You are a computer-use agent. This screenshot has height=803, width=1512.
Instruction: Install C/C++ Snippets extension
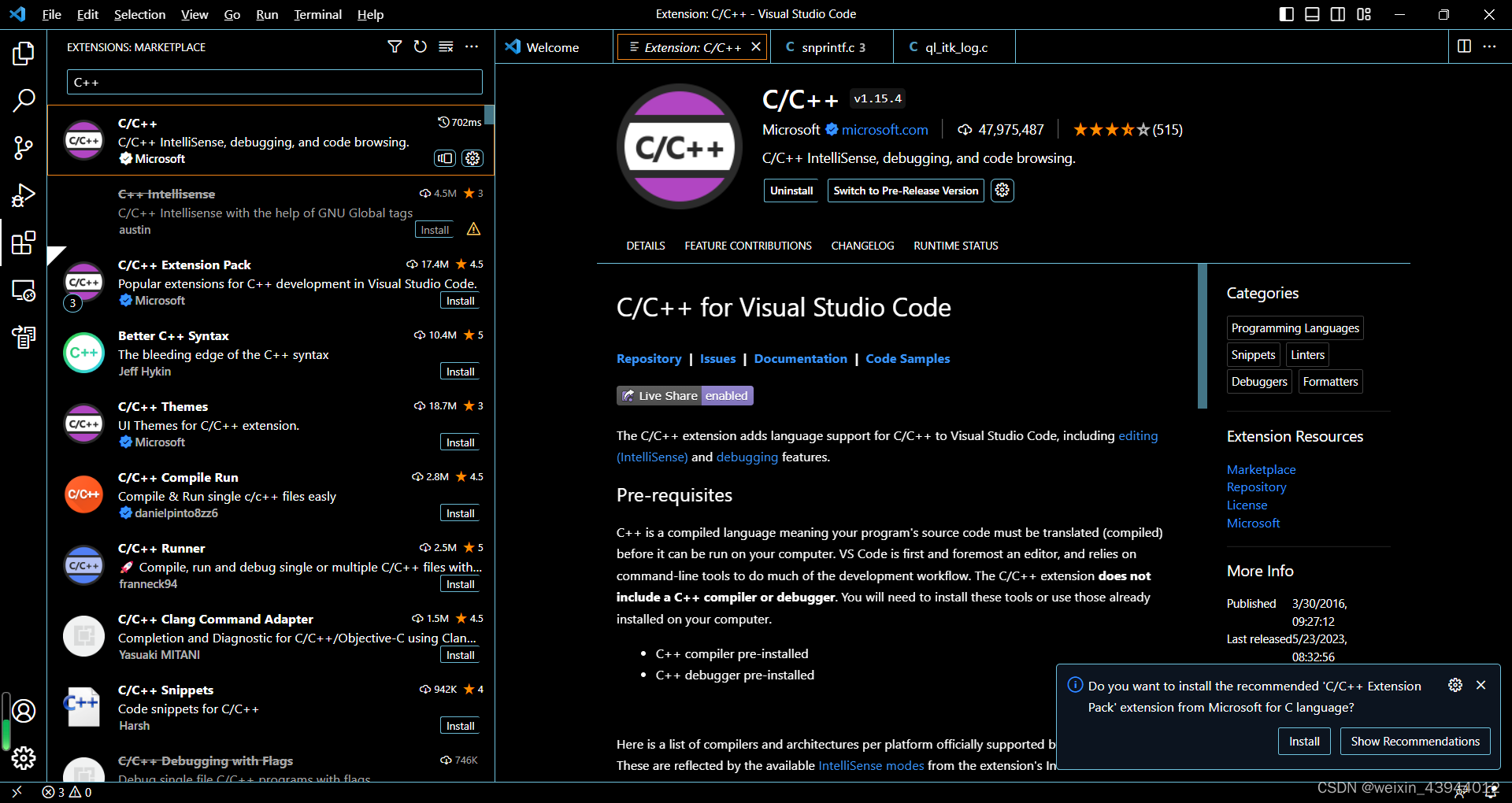tap(460, 726)
